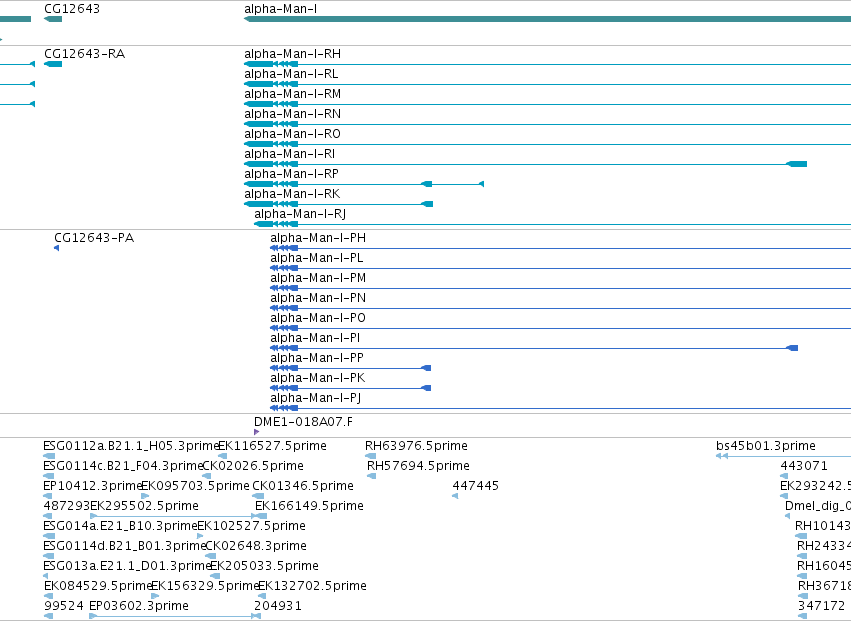Open protein alpha-Man-I-PI label
The height and width of the screenshot is (621, 851).
click(x=315, y=338)
